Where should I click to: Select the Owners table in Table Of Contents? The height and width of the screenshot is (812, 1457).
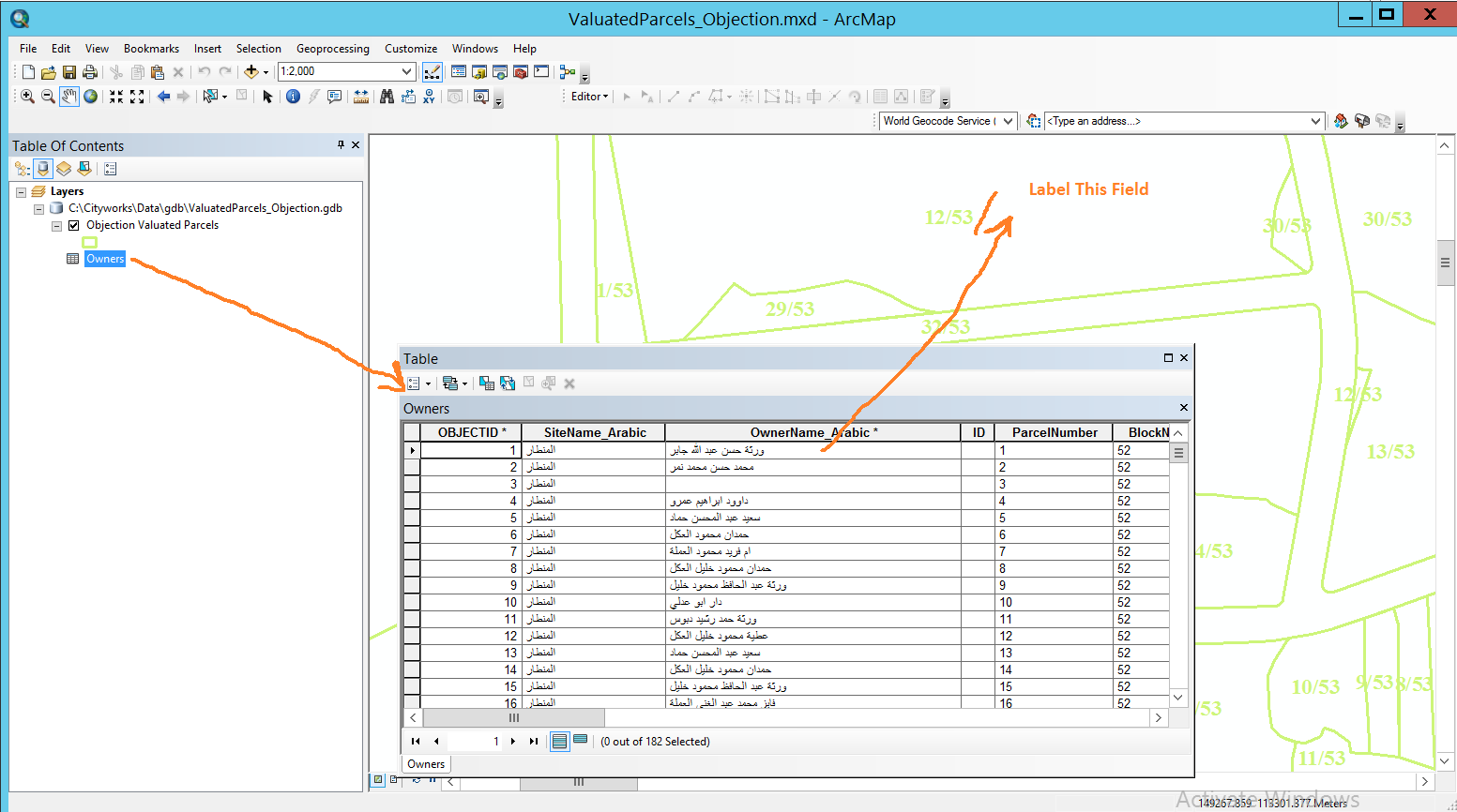(x=105, y=259)
